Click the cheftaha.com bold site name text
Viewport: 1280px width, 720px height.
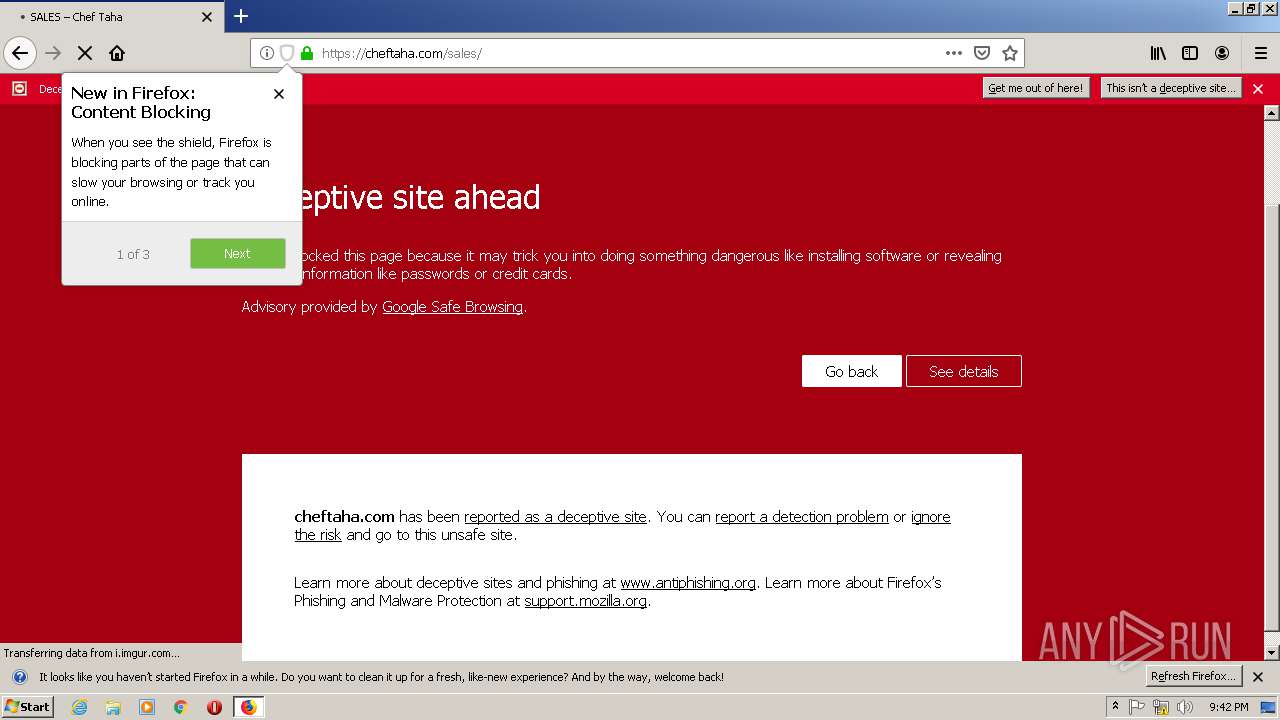point(344,517)
